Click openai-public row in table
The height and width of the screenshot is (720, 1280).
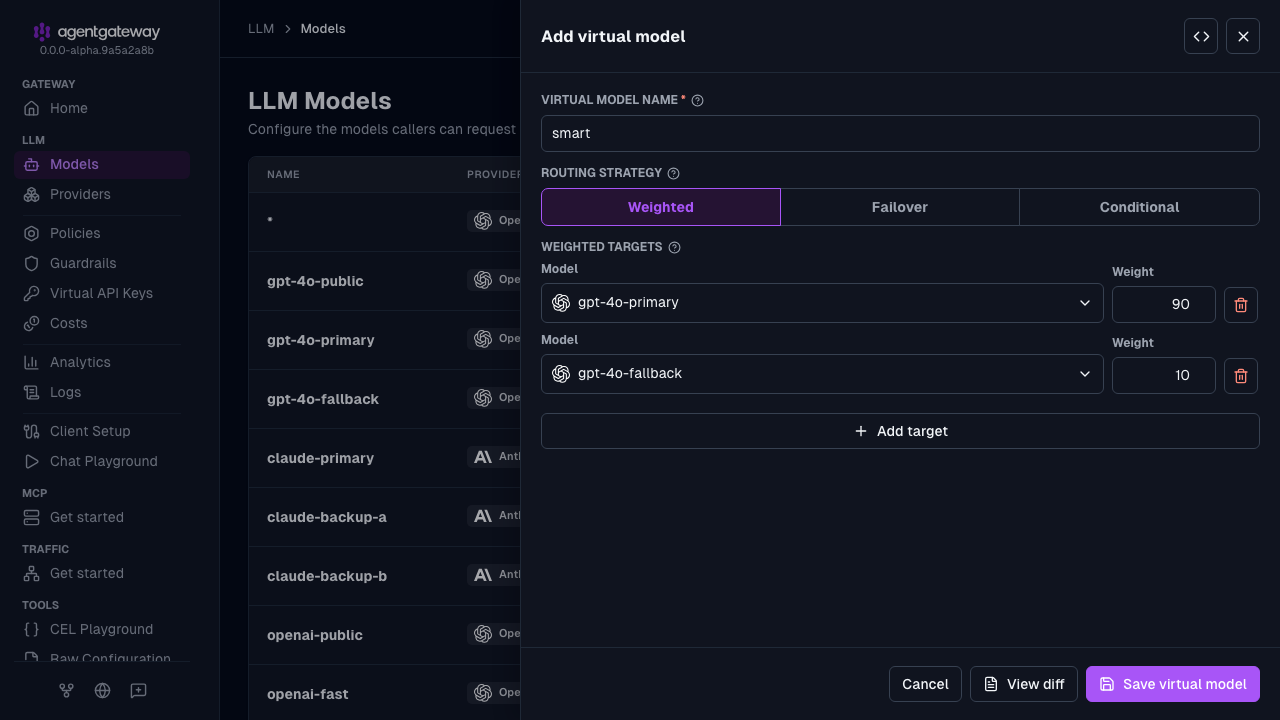[385, 635]
